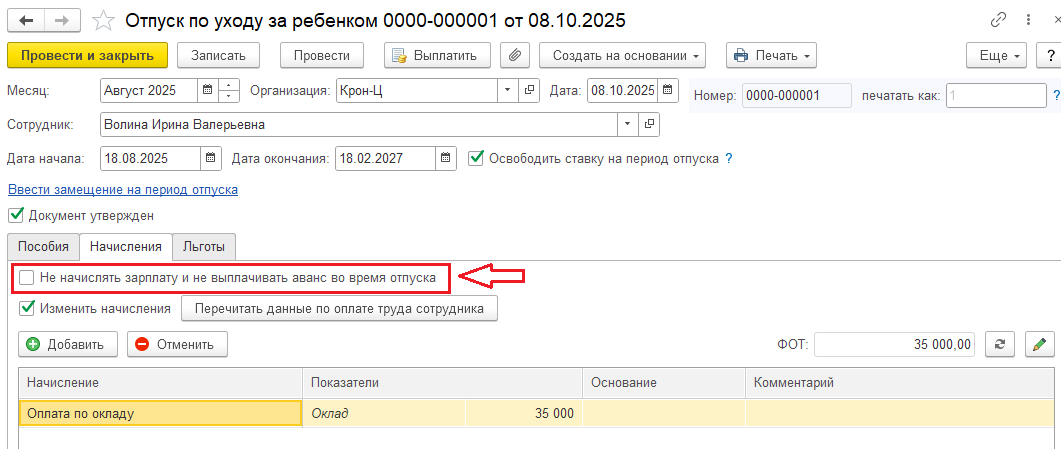The height and width of the screenshot is (449, 1061).
Task: Click 'Перечитать данные по оплате труда сотрудника'
Action: click(339, 308)
